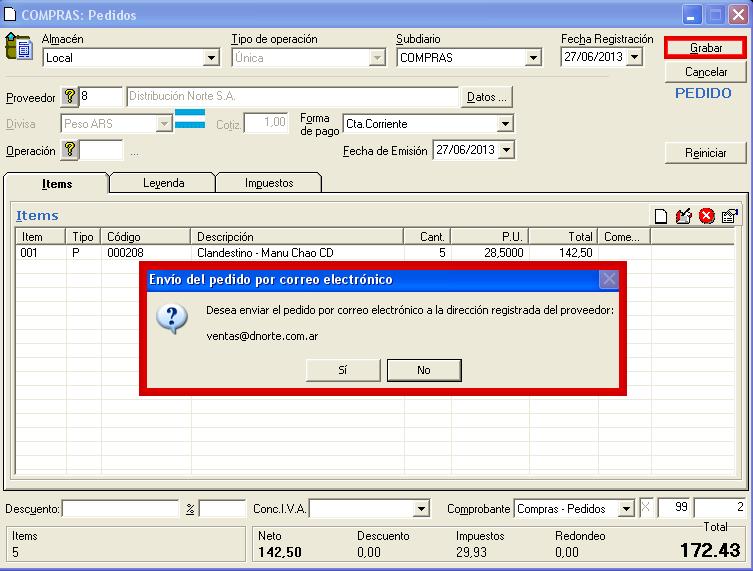Image resolution: width=753 pixels, height=571 pixels.
Task: Click the red delete item icon
Action: [707, 216]
